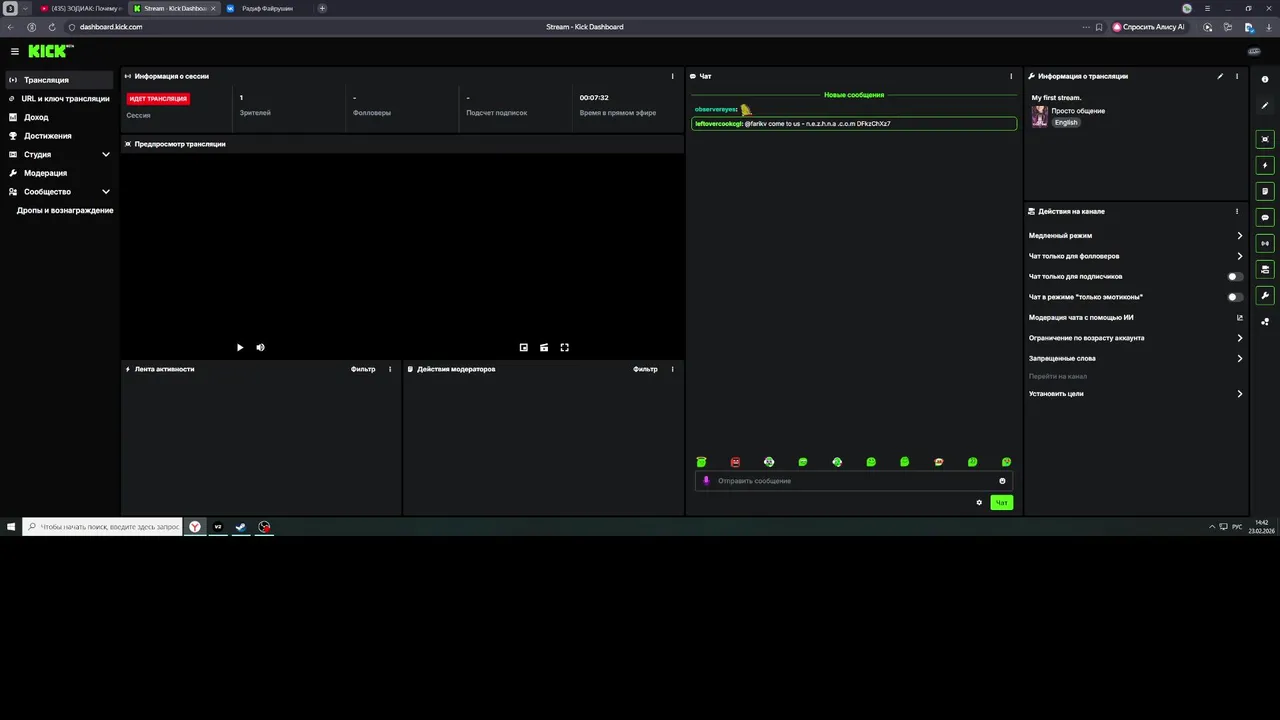Open URL и ключ трансляции in the sidebar

click(x=59, y=98)
